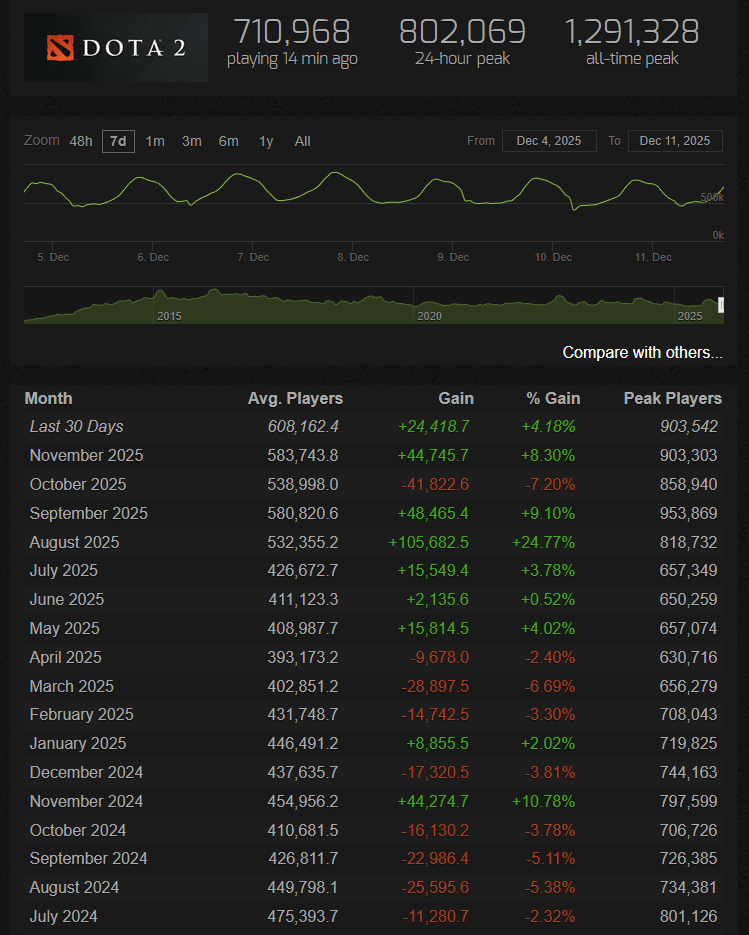Viewport: 749px width, 935px height.
Task: Switch zoom to 1m
Action: click(155, 141)
